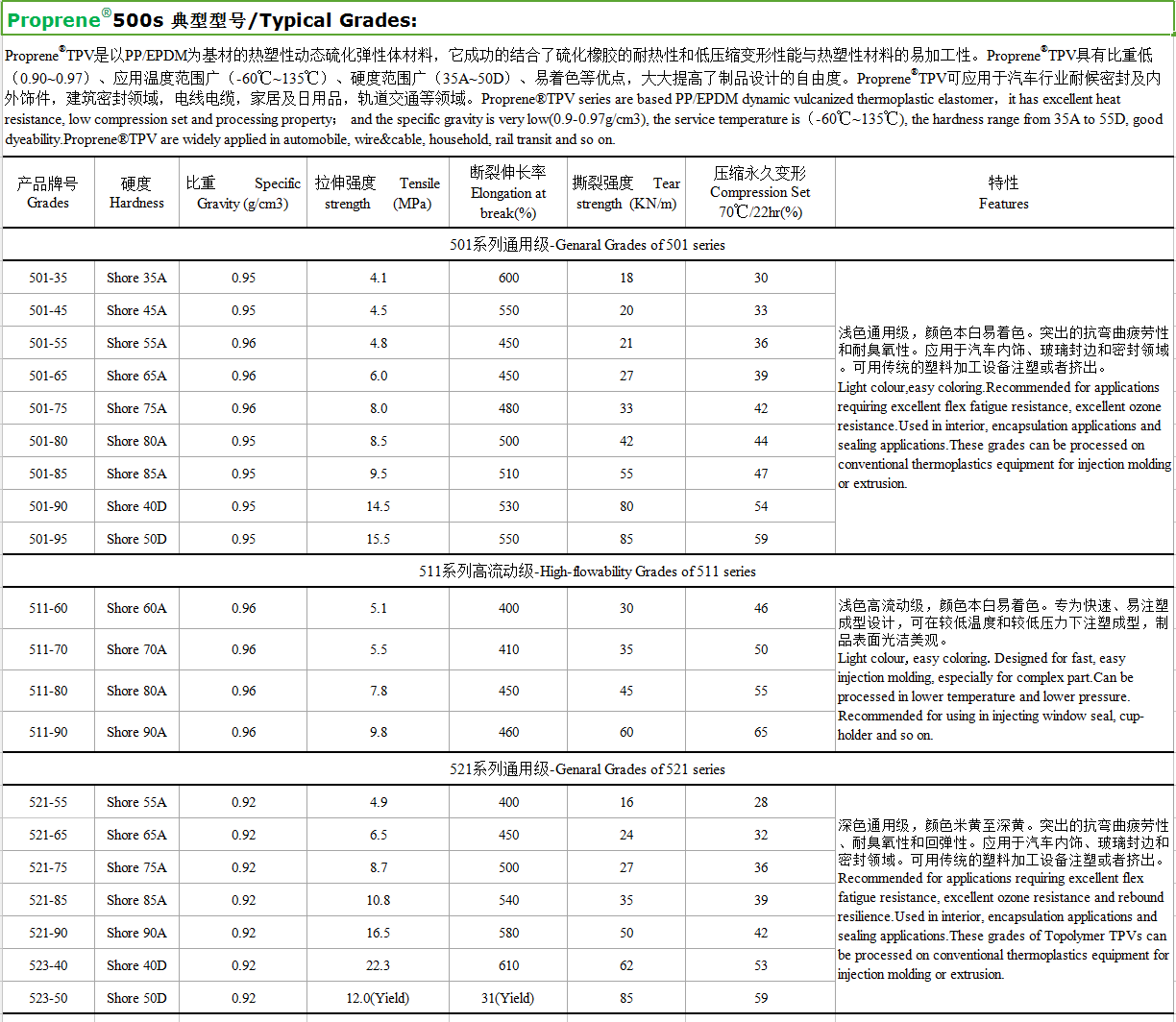Select 'Genaral Grades of 501 series' heading
The height and width of the screenshot is (1022, 1176).
pyautogui.click(x=587, y=245)
